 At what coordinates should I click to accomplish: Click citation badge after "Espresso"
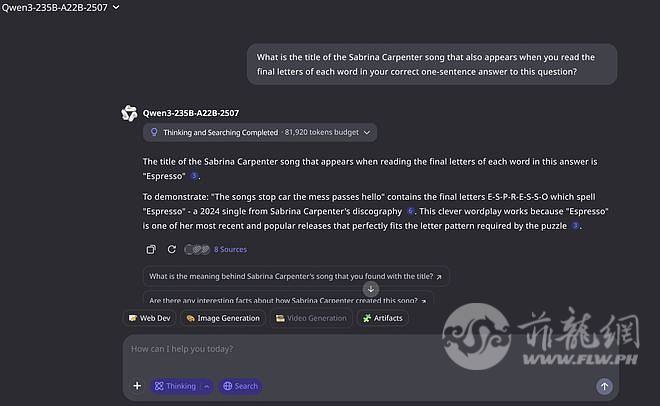(194, 176)
